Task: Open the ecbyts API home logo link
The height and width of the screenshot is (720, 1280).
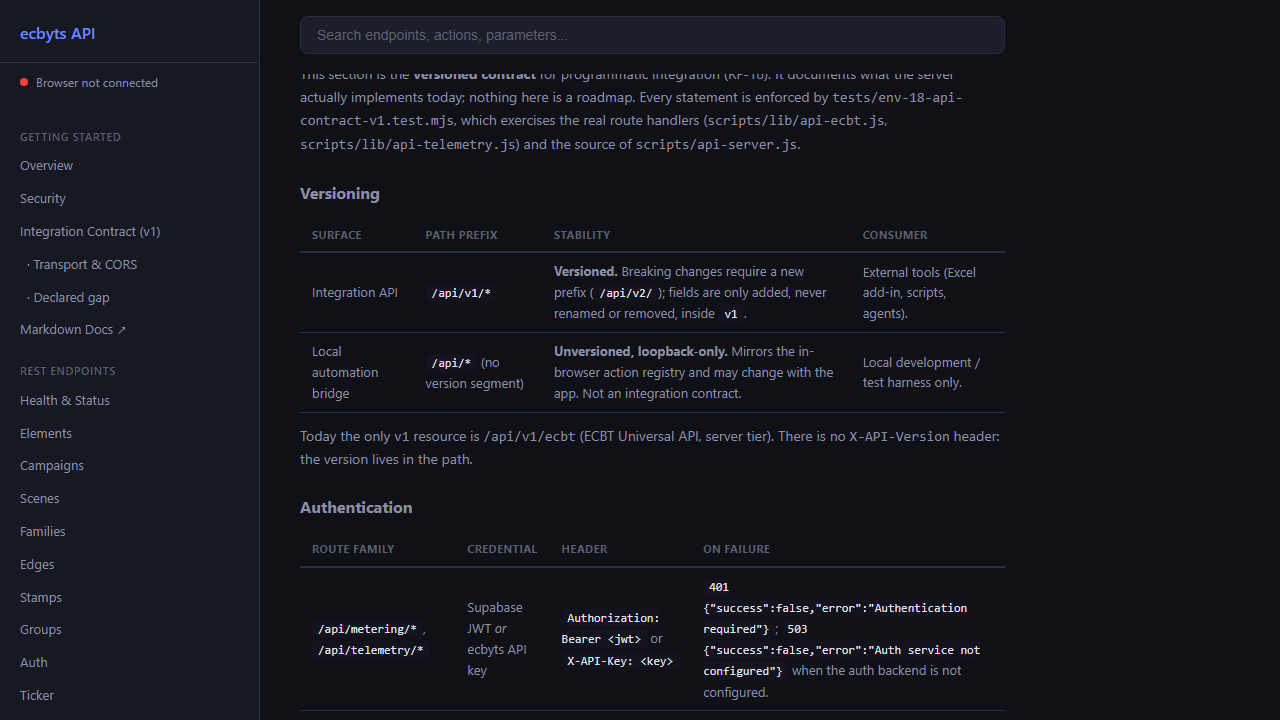Action: pos(58,34)
